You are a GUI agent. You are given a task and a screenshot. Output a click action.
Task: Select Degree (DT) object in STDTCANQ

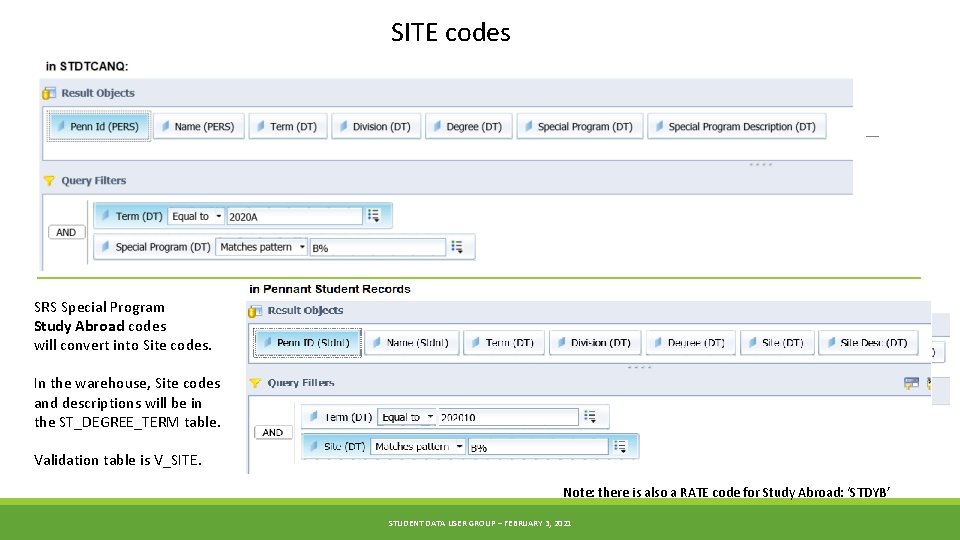pyautogui.click(x=468, y=126)
